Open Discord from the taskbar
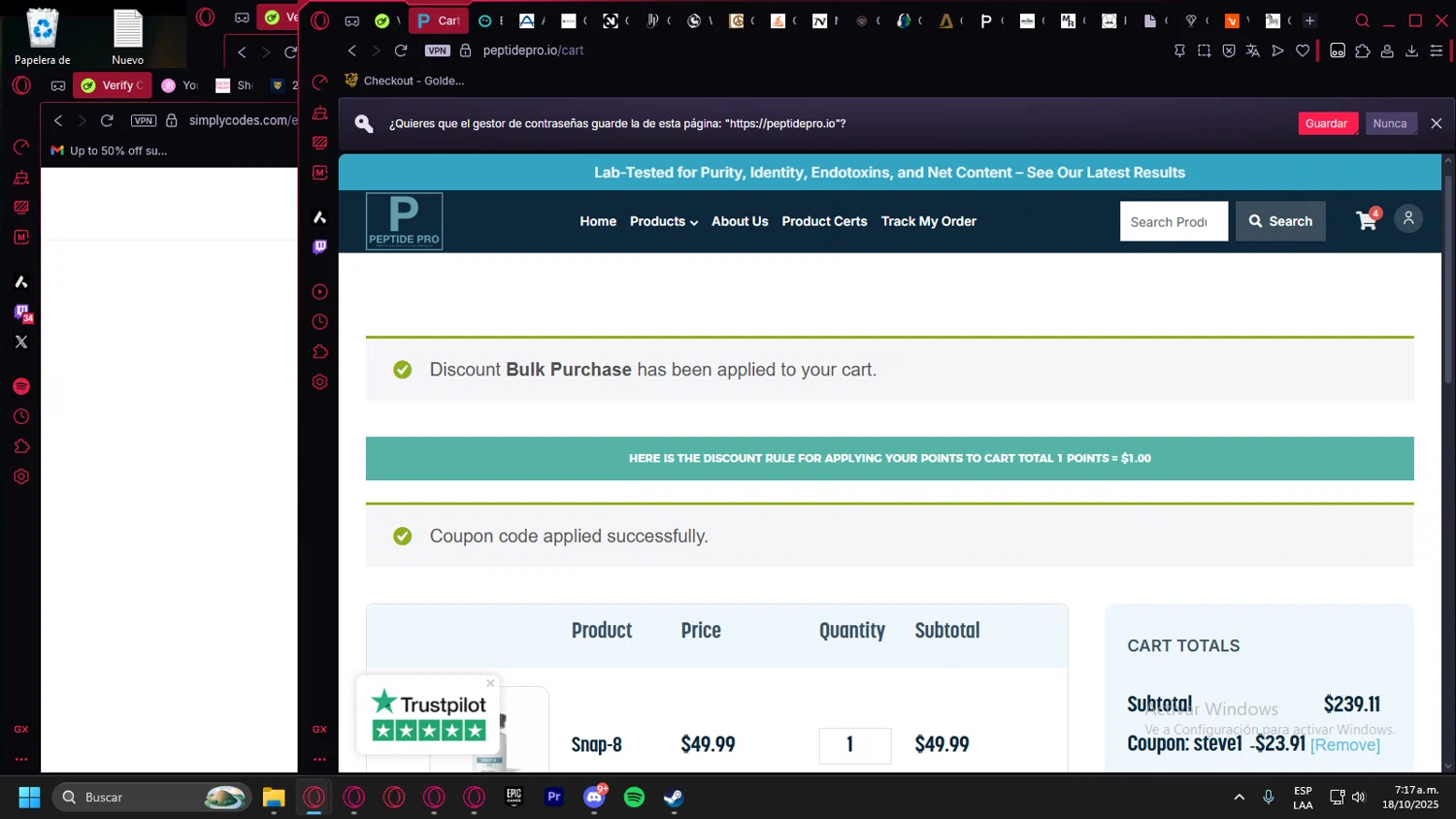This screenshot has height=819, width=1456. click(594, 797)
